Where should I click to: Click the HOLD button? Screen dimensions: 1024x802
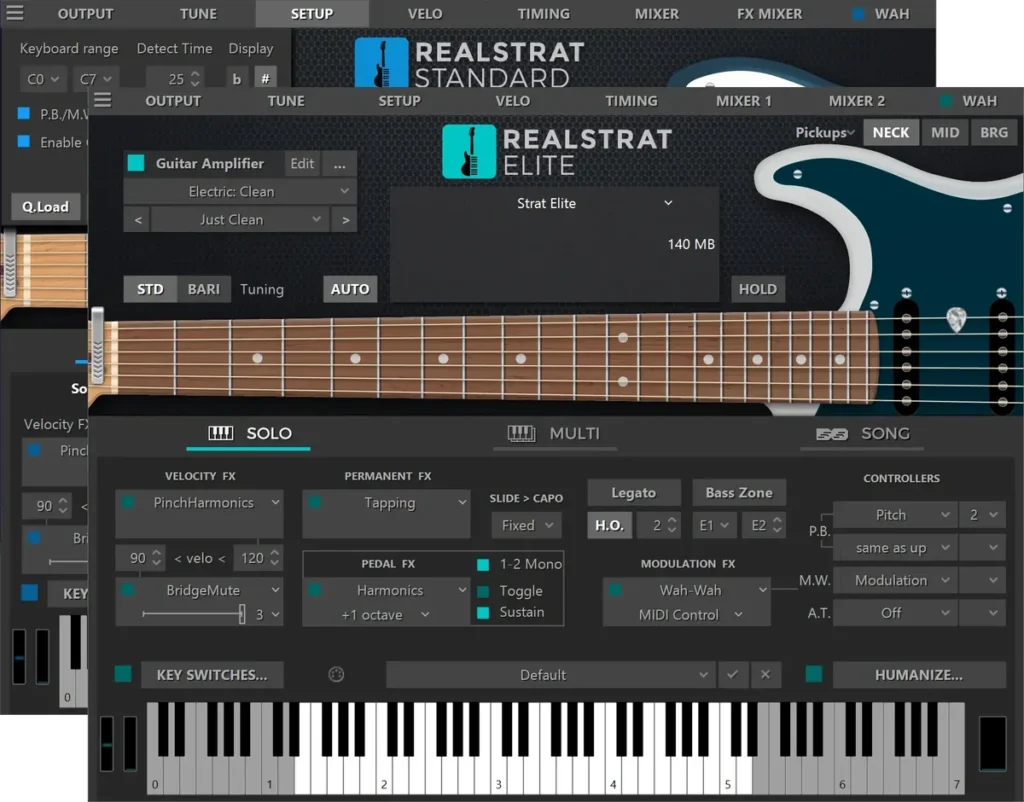[x=758, y=289]
